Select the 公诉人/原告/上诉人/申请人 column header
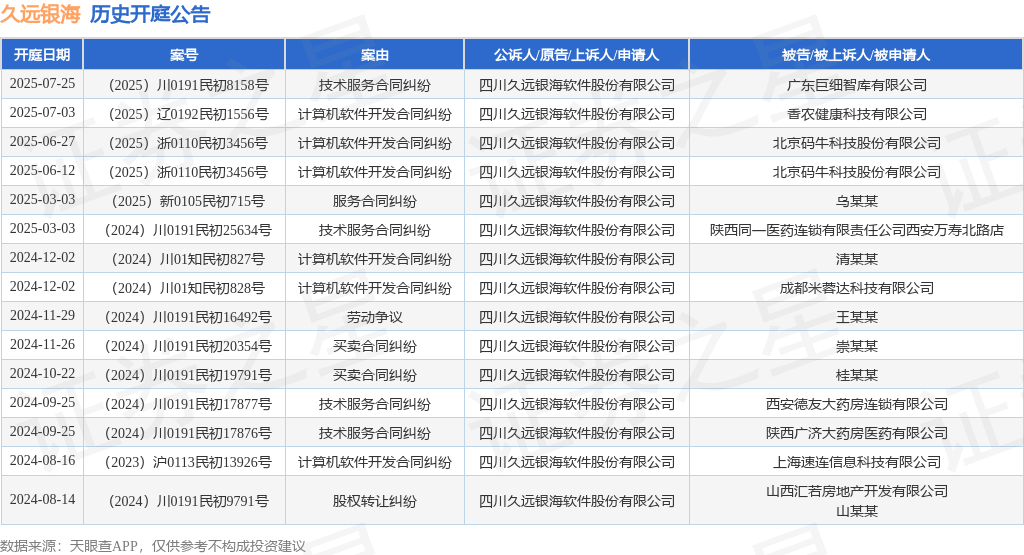 pos(576,55)
